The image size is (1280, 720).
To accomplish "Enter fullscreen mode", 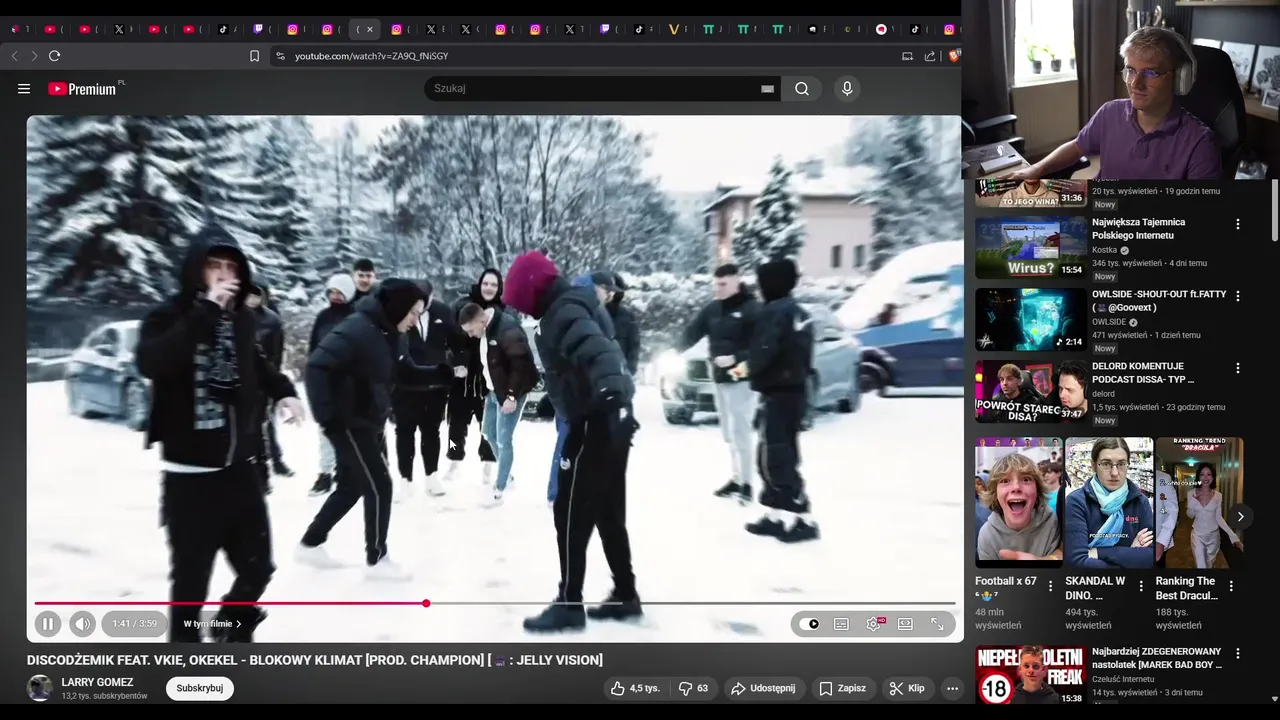I will point(937,624).
